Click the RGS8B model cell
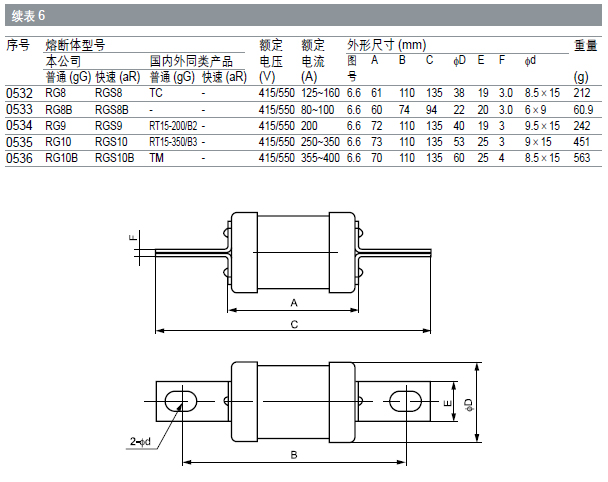The image size is (608, 482). [x=112, y=108]
